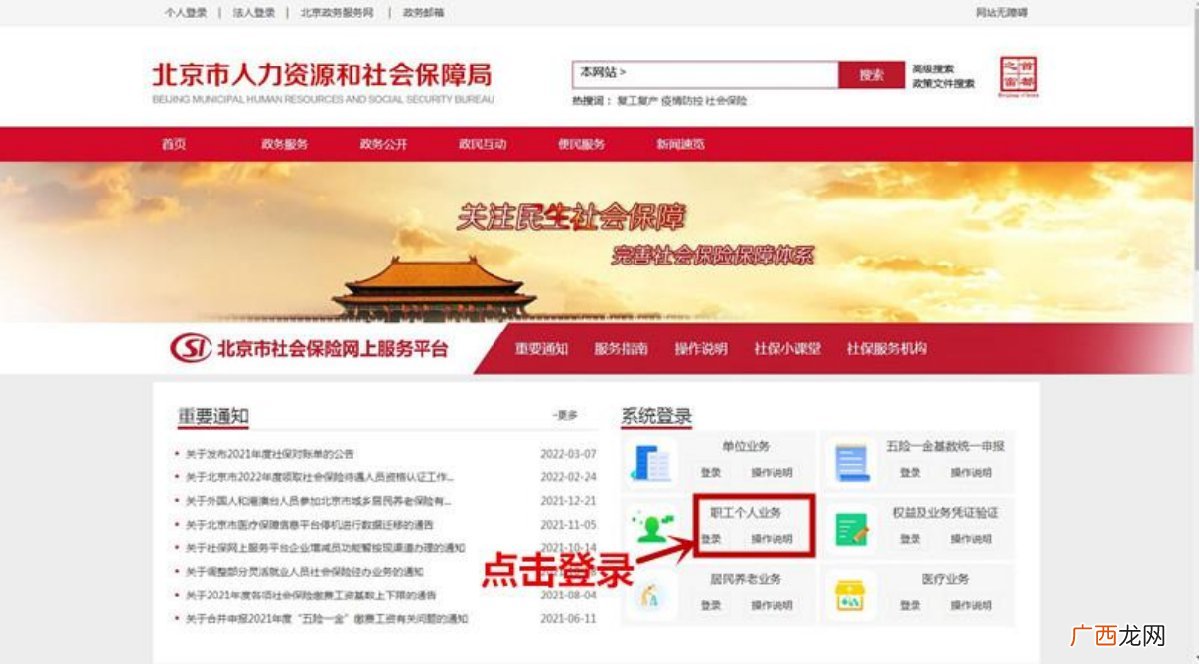Click the 医疗业务 title text

coord(945,579)
